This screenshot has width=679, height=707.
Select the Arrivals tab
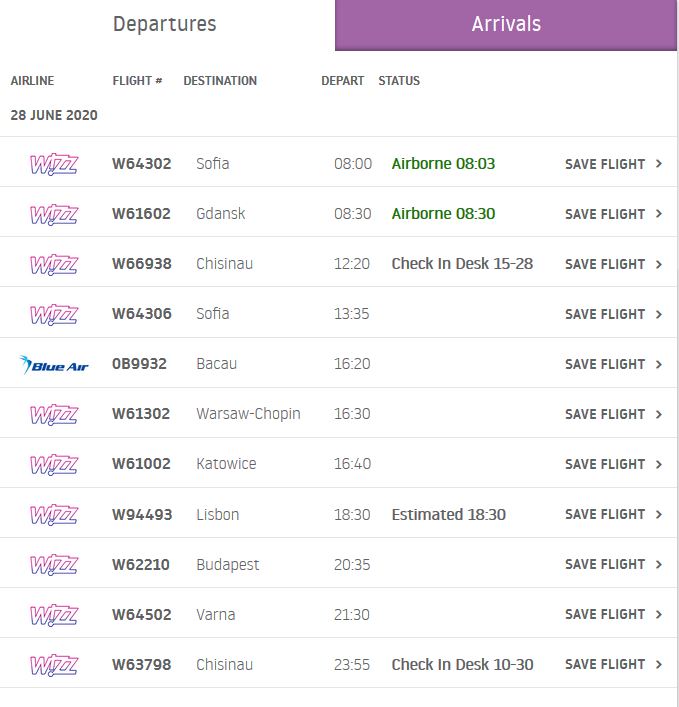point(506,25)
